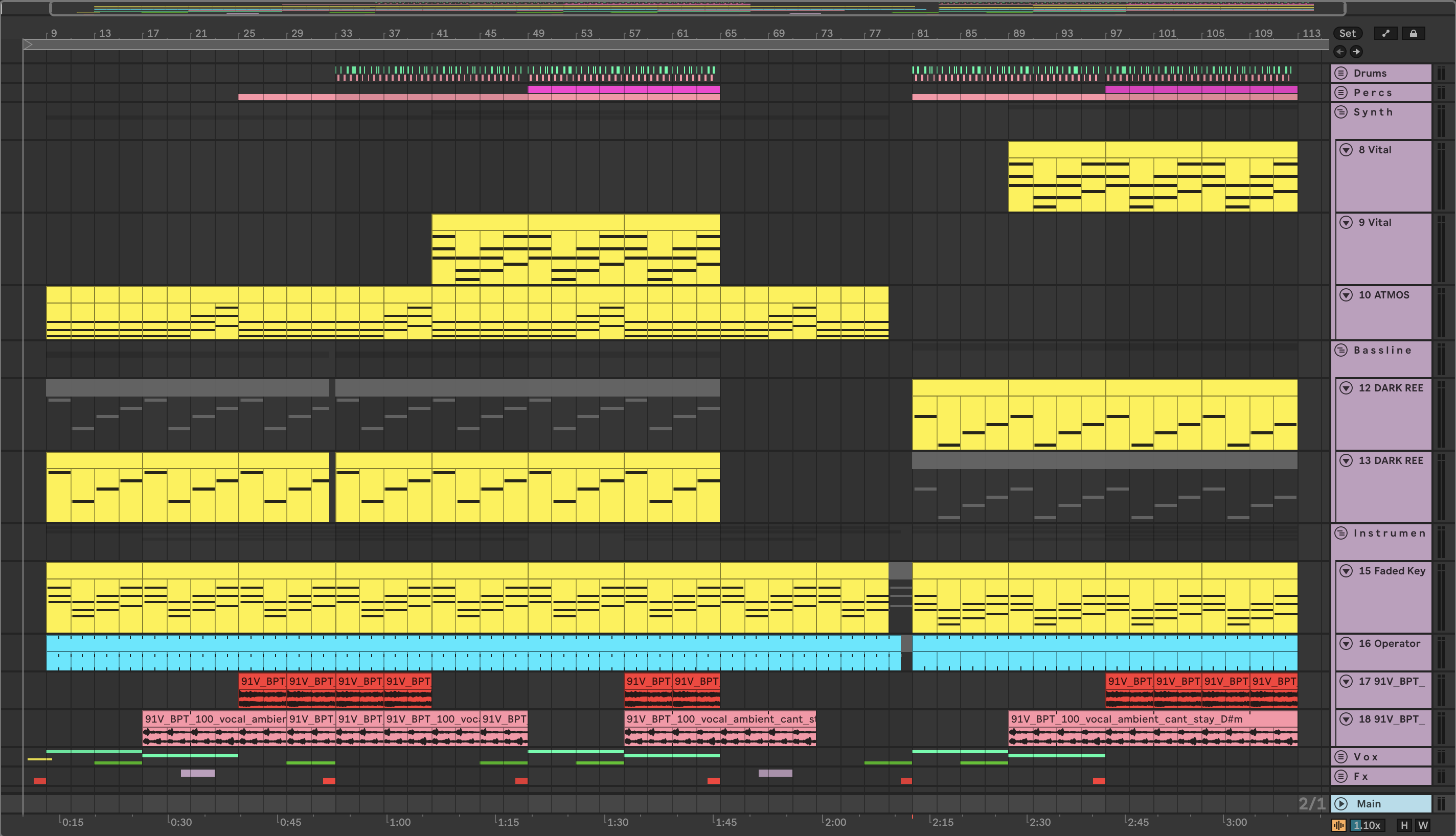Click bar 49 on the beat ruler

(538, 33)
